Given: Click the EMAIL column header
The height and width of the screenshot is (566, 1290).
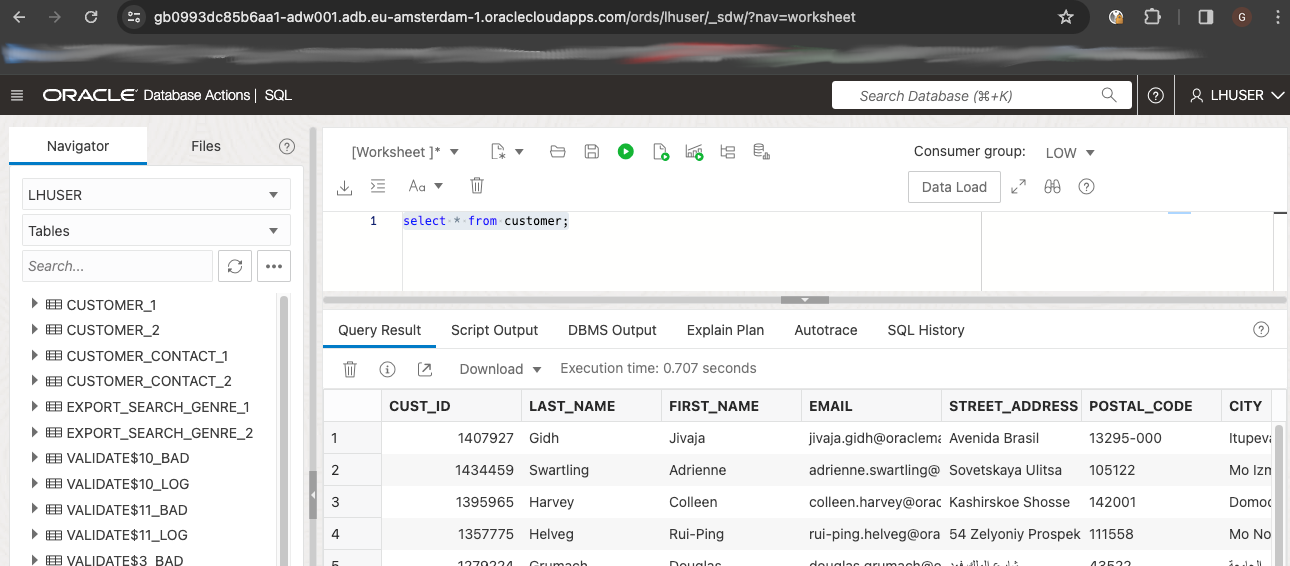Looking at the screenshot, I should (x=872, y=406).
